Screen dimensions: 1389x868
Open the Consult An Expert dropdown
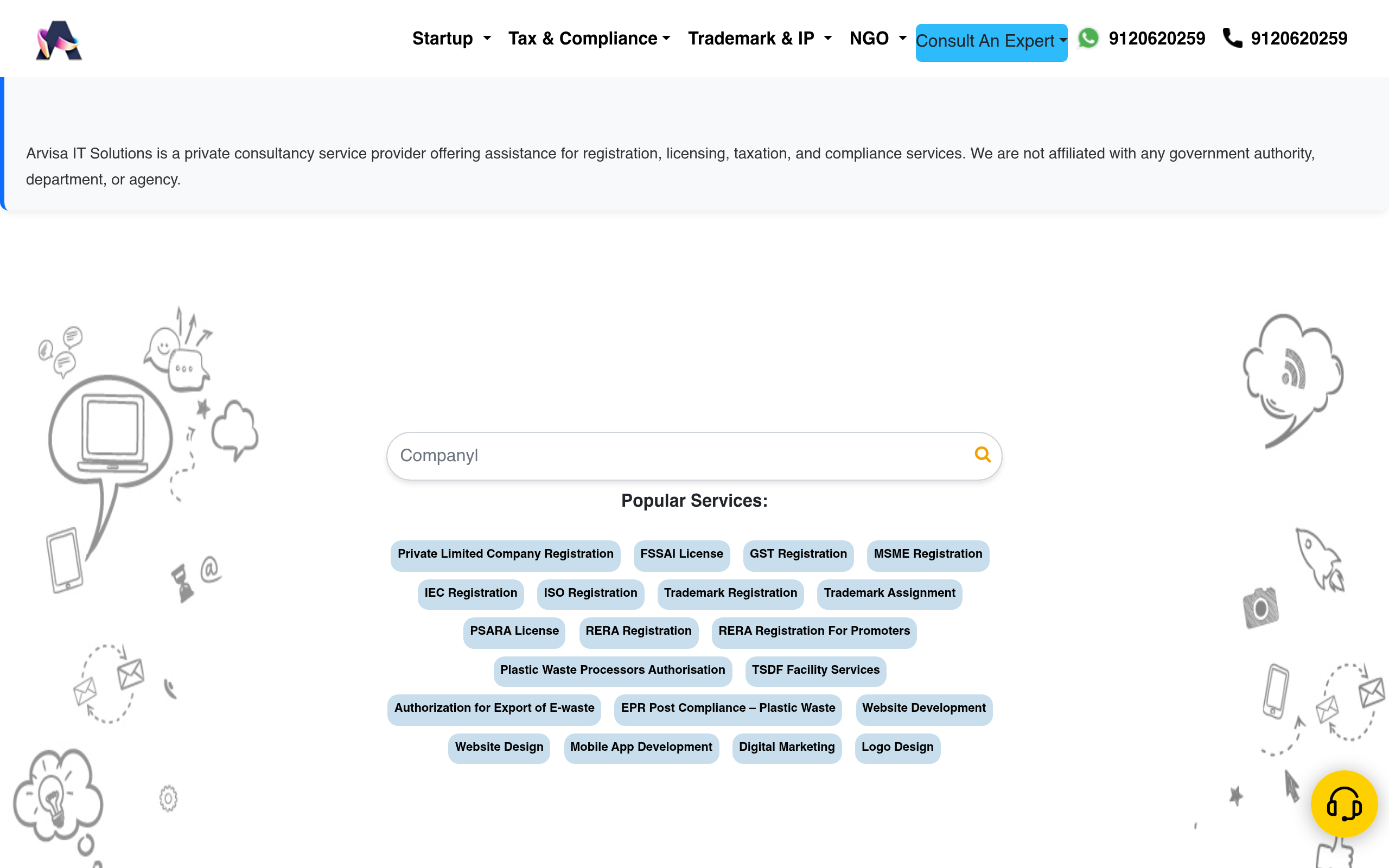click(991, 42)
